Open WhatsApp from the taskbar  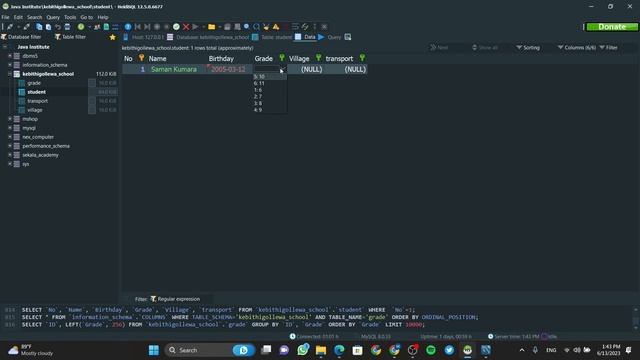click(x=302, y=350)
